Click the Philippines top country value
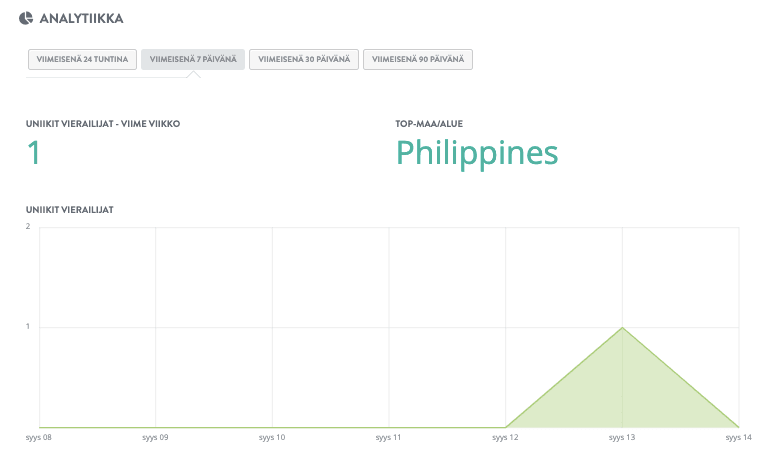This screenshot has width=766, height=449. (x=477, y=152)
